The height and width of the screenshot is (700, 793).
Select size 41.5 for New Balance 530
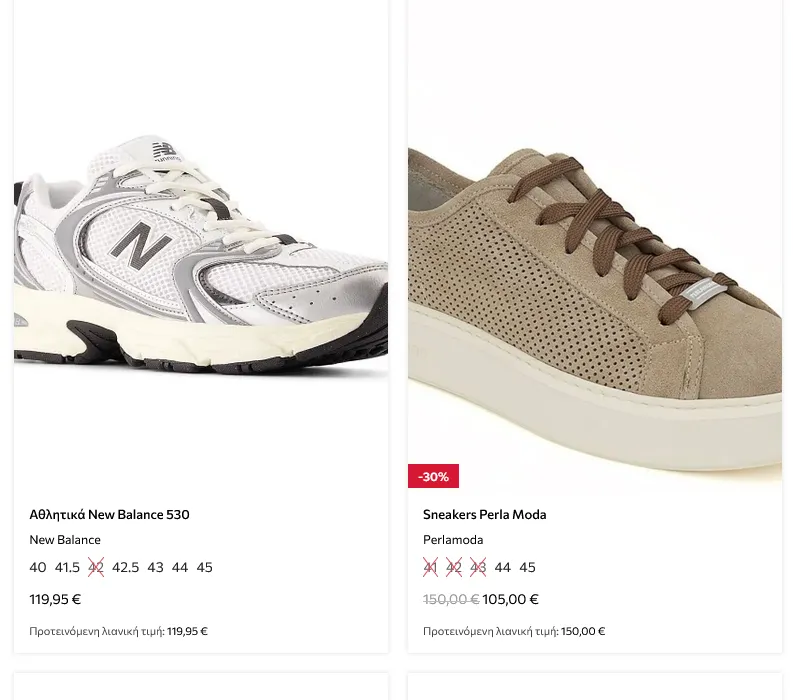coord(67,567)
